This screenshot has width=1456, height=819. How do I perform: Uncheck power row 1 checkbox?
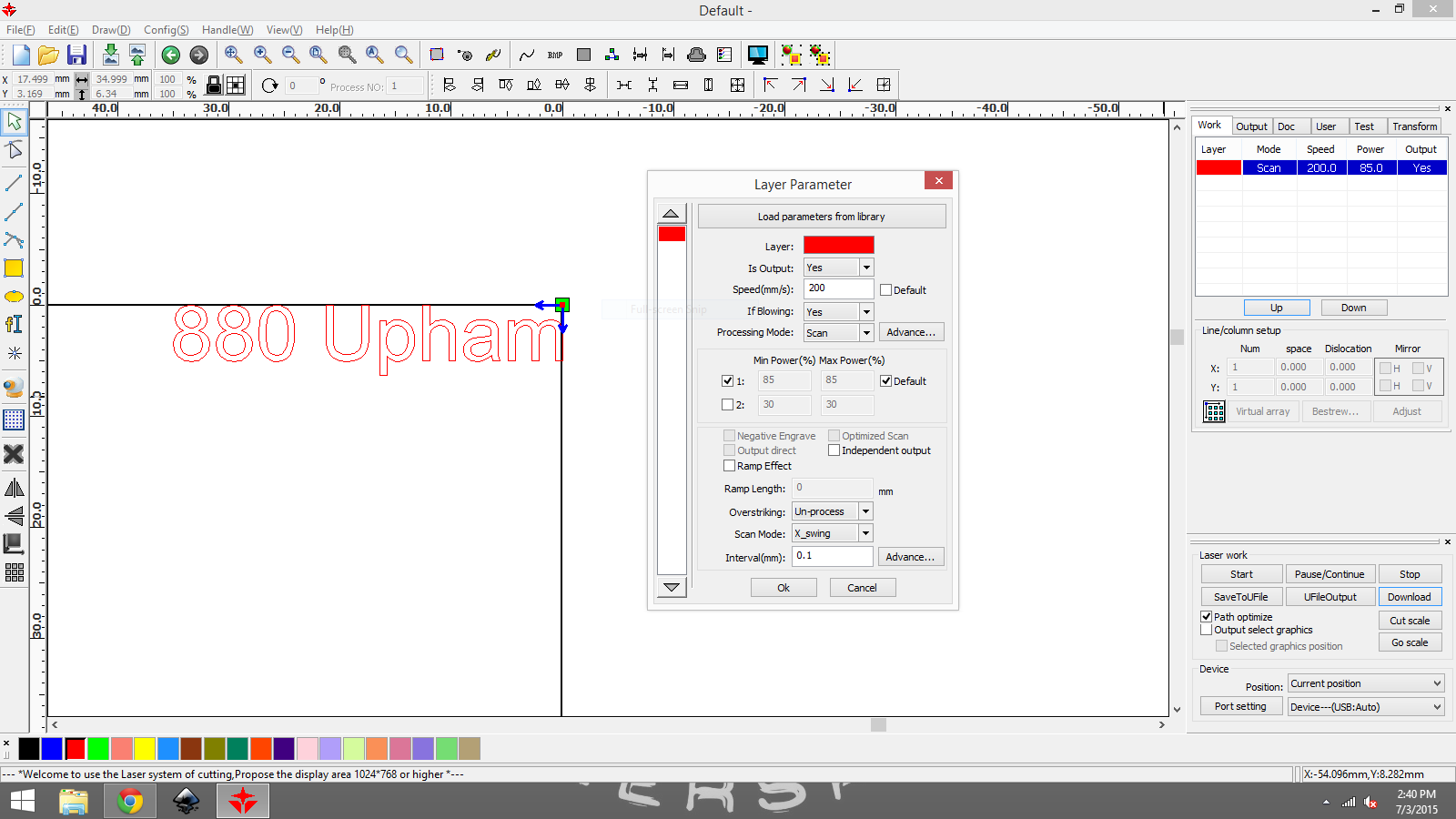coord(727,381)
